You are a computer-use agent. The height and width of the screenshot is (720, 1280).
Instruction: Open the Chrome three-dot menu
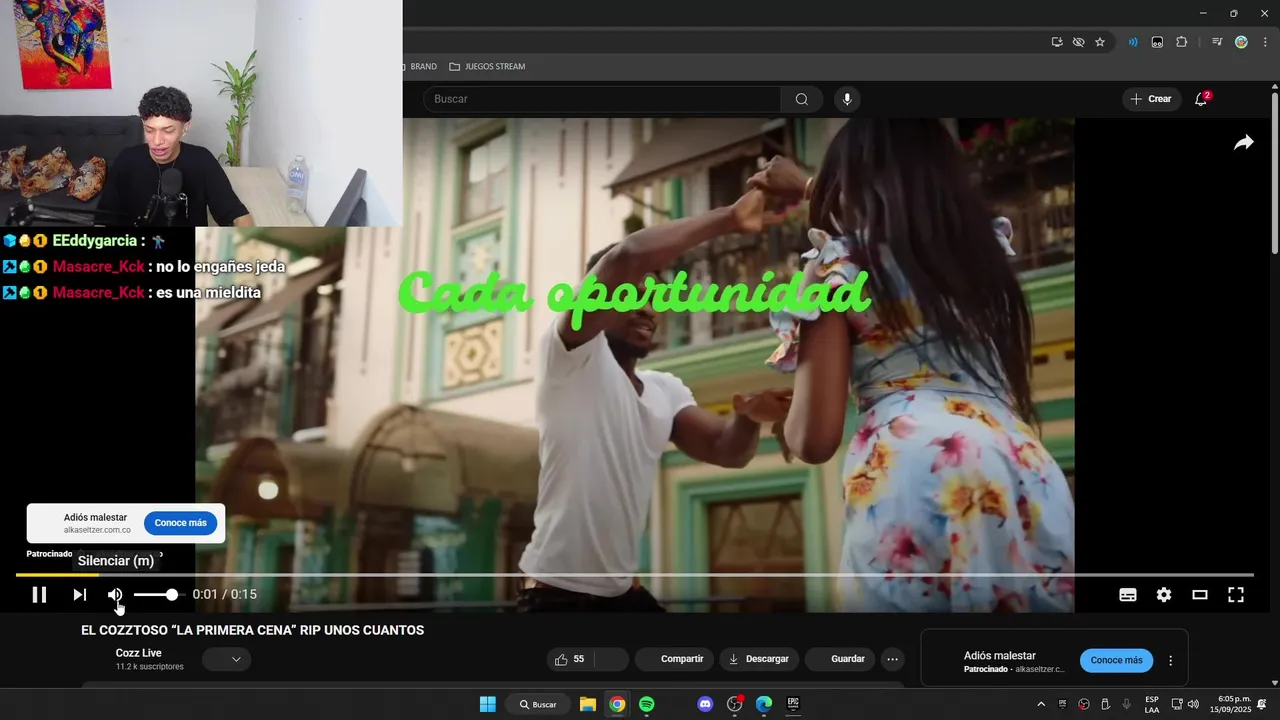click(1265, 42)
